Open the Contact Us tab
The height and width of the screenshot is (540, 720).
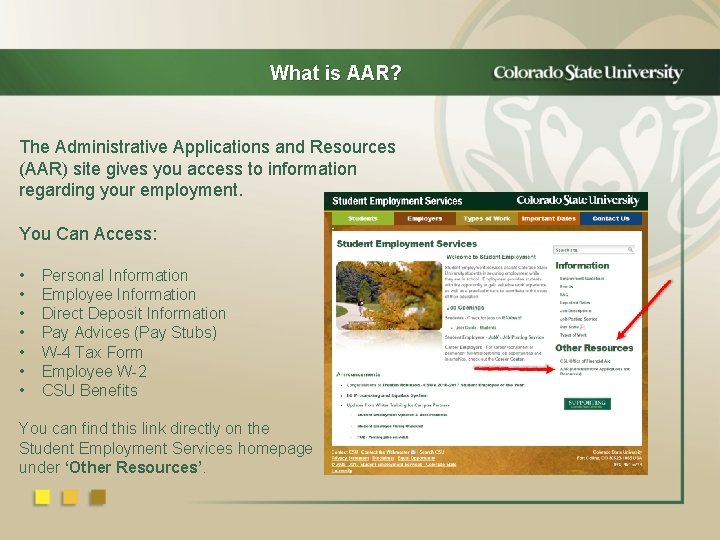point(611,219)
